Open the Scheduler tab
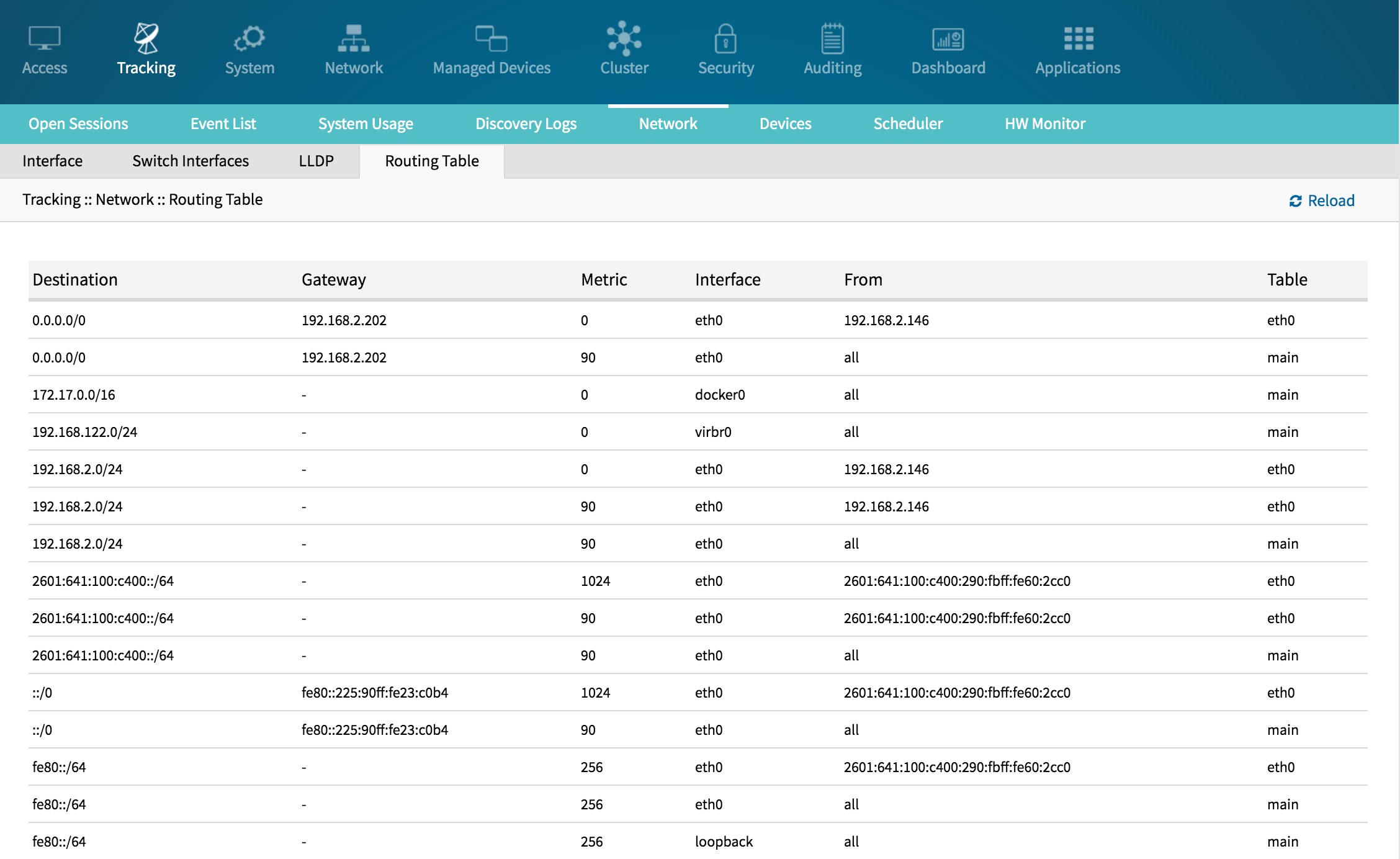 point(909,124)
